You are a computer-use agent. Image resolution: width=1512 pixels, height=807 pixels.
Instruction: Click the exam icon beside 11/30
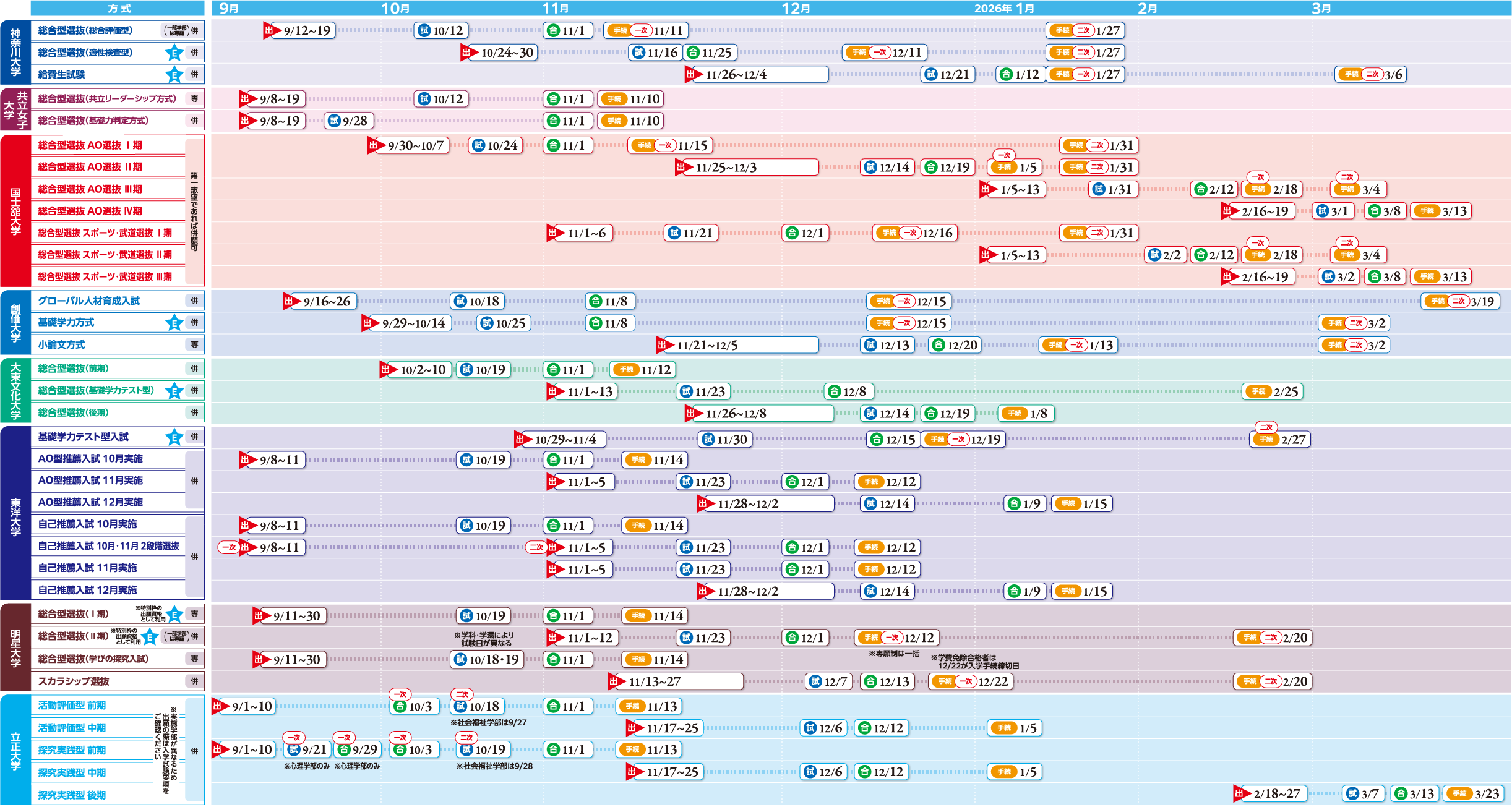708,440
